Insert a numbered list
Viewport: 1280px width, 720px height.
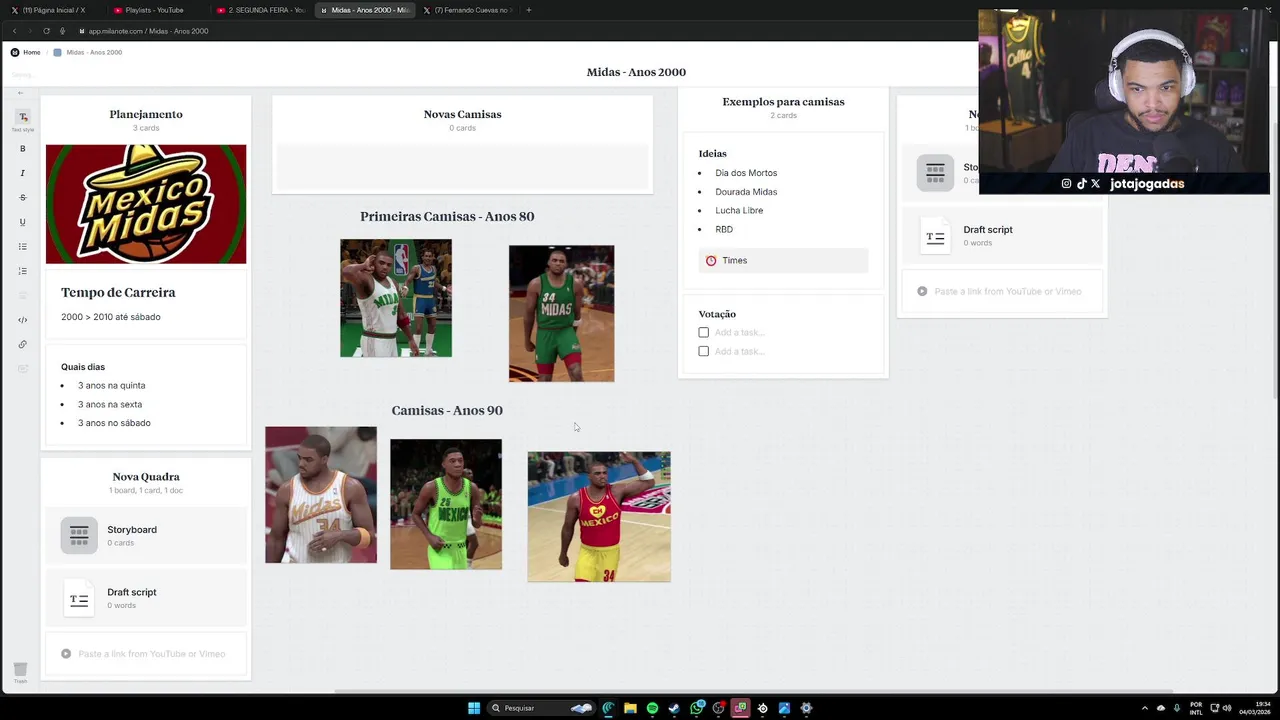23,271
